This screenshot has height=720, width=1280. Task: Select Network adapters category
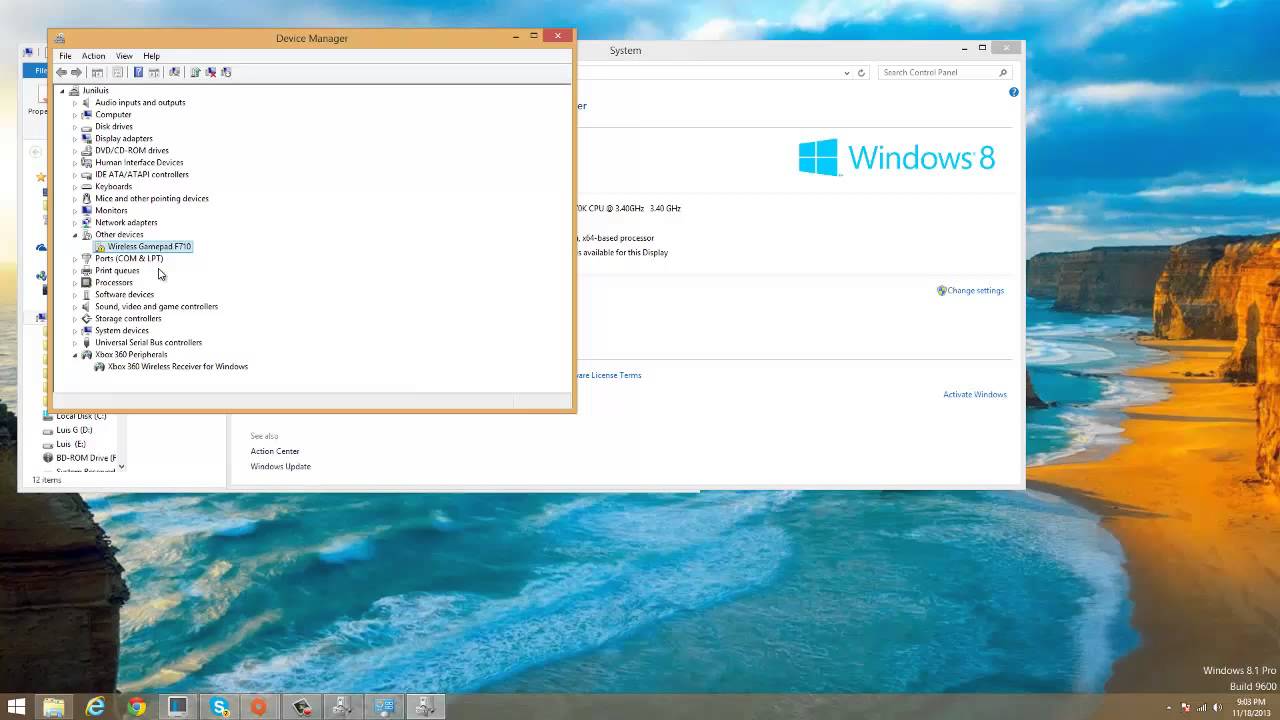[126, 222]
